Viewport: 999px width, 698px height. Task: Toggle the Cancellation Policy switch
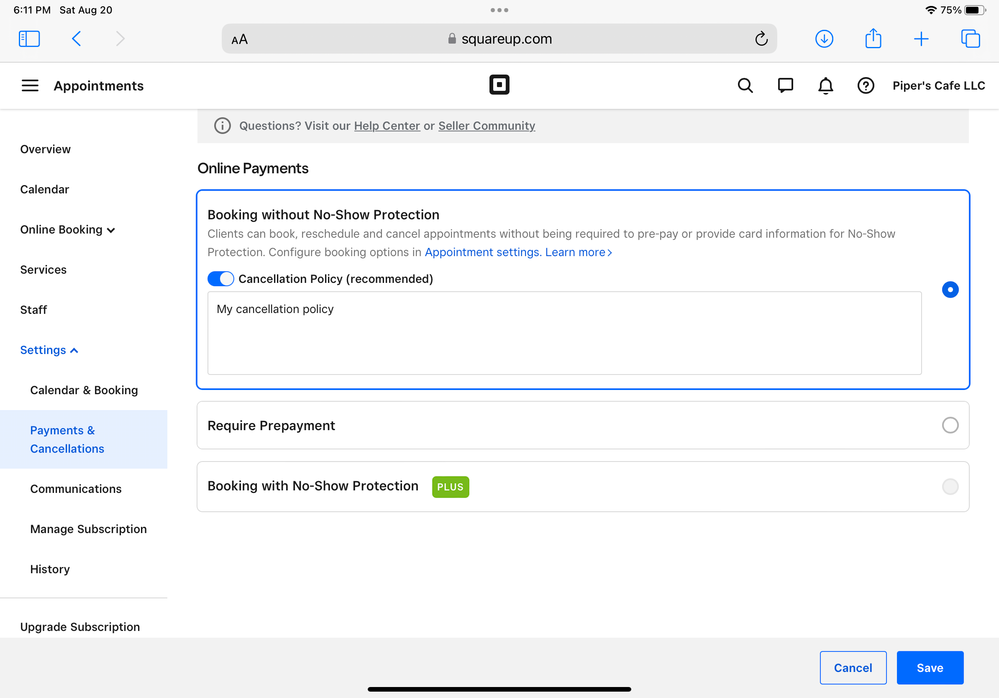[x=220, y=279]
